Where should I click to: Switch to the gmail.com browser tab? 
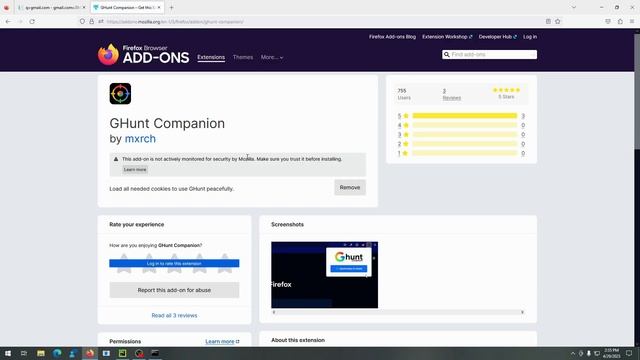pos(52,7)
